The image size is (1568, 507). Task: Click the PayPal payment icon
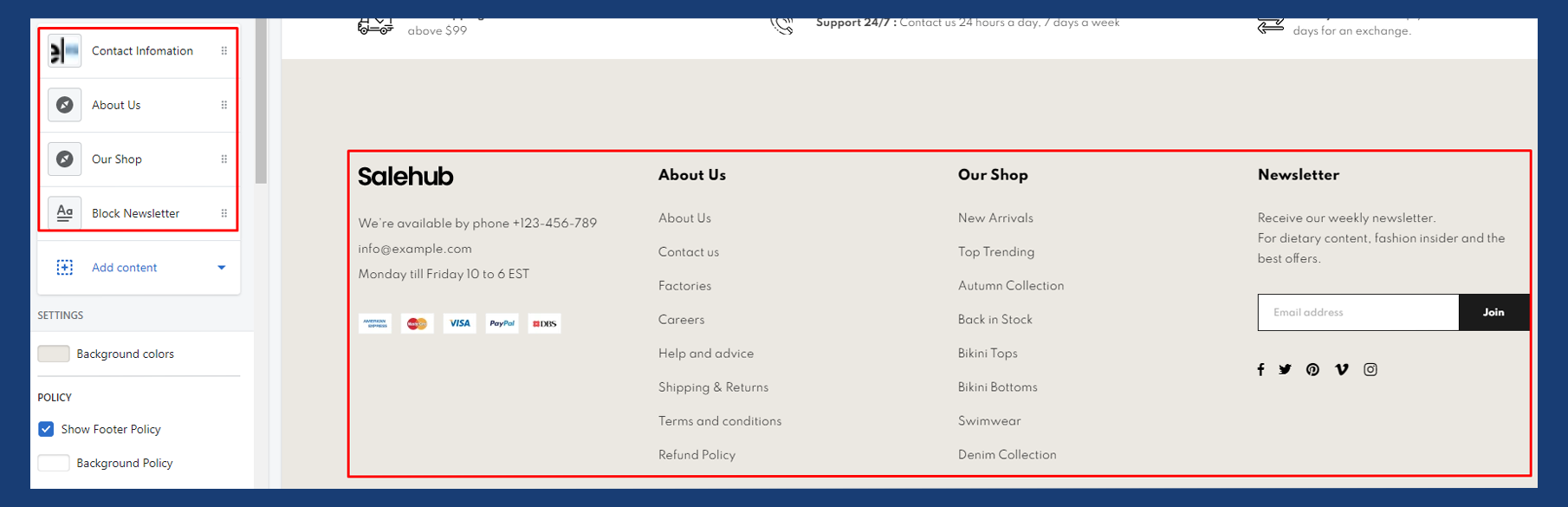pos(502,323)
